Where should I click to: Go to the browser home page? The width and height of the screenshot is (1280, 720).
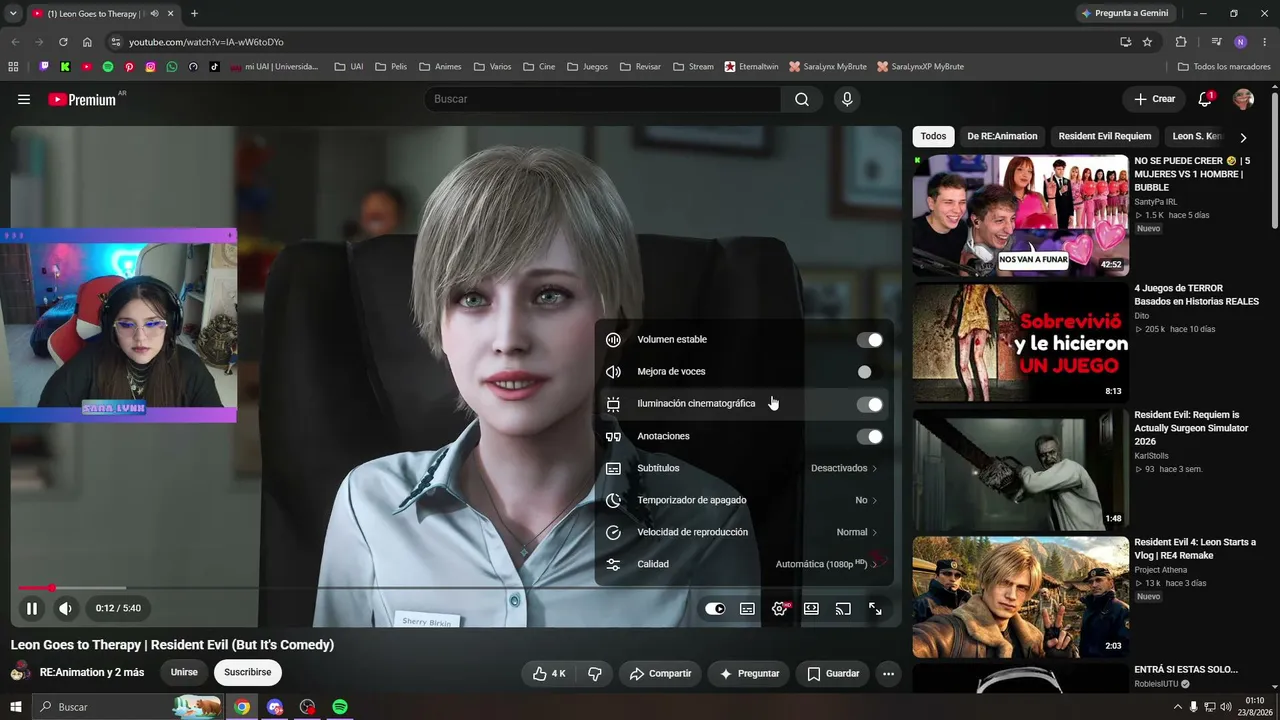pos(87,42)
